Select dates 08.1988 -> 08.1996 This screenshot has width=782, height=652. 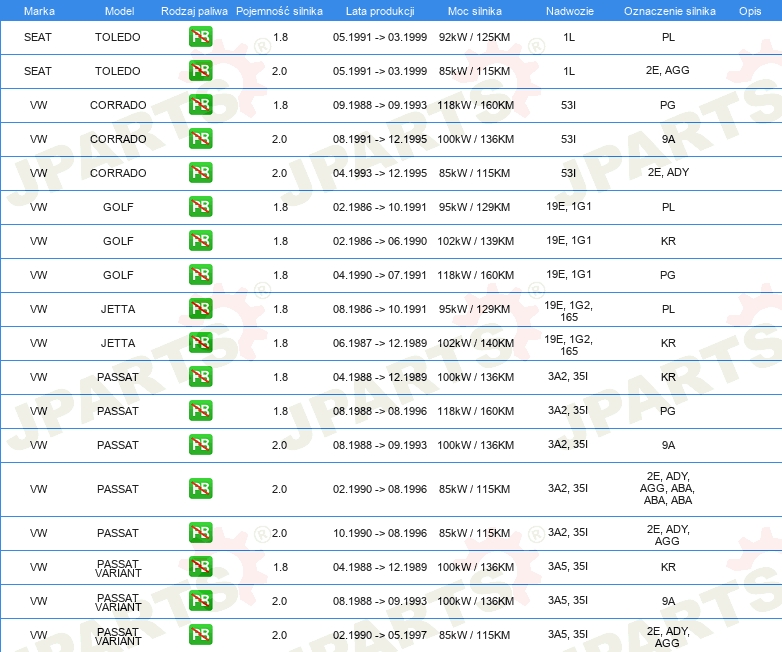(380, 411)
